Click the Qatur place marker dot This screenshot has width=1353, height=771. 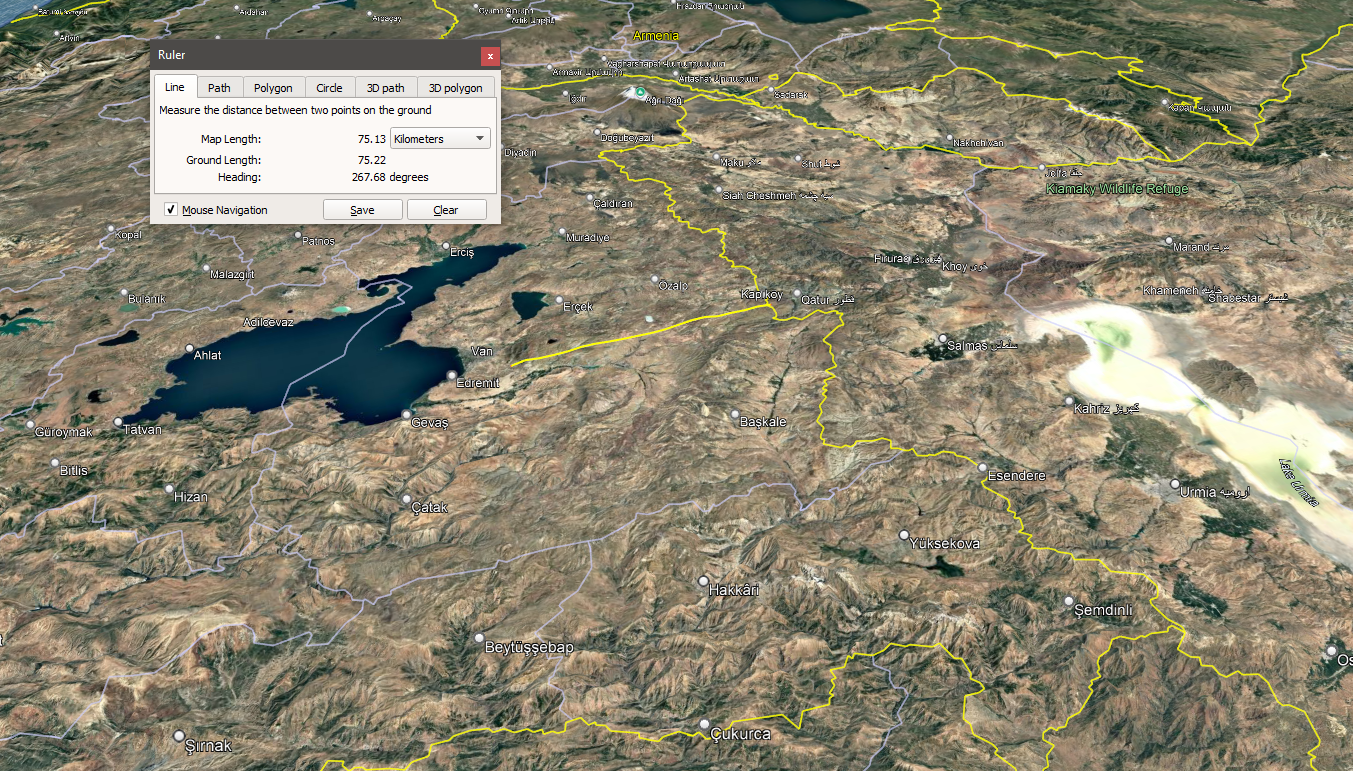point(797,294)
